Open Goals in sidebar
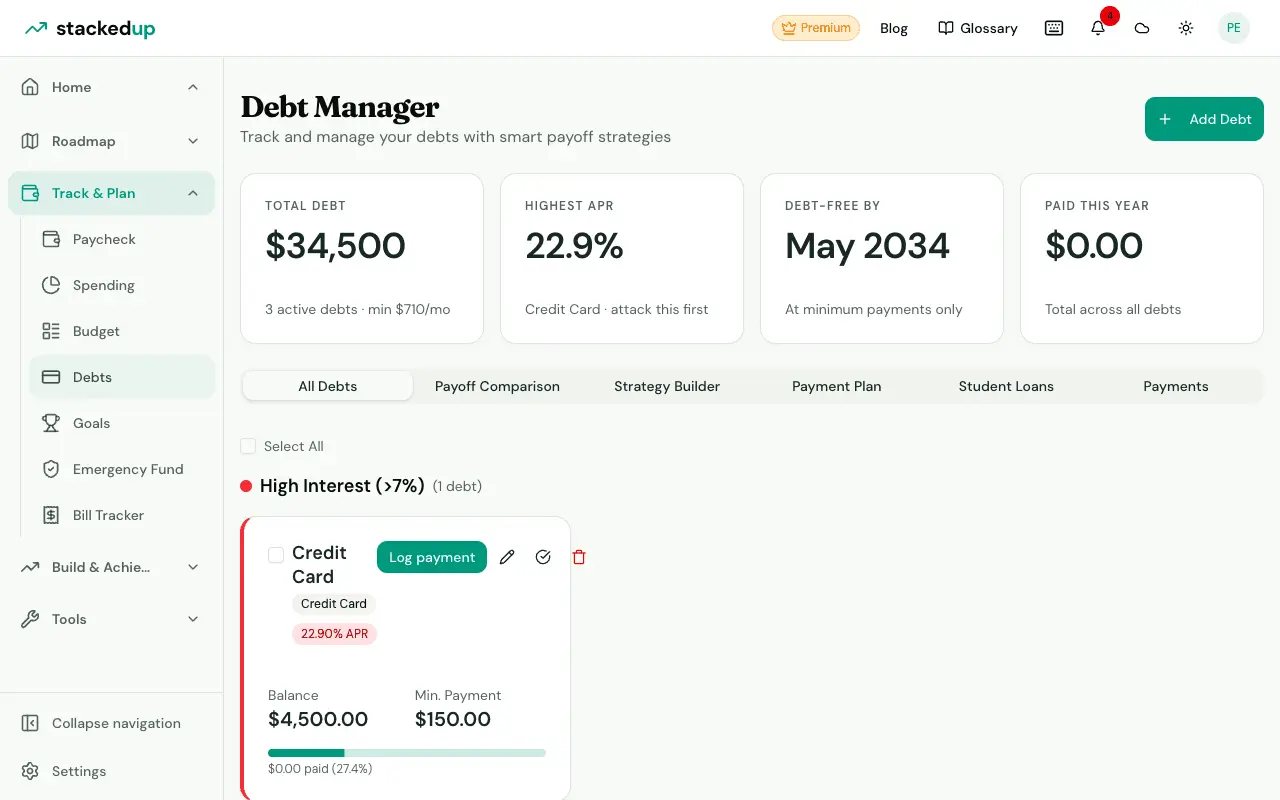This screenshot has width=1280, height=800. pyautogui.click(x=122, y=423)
